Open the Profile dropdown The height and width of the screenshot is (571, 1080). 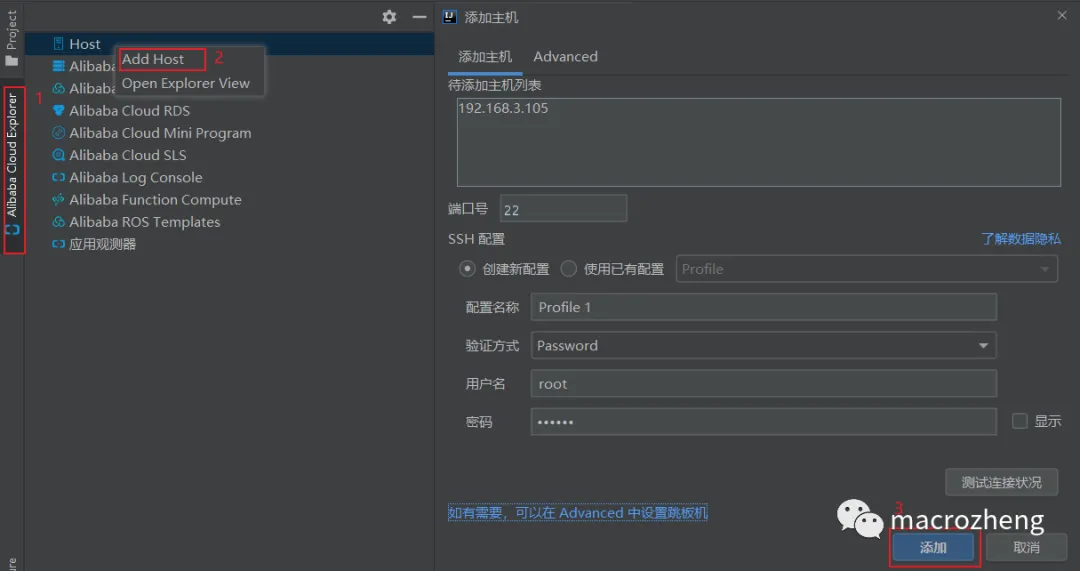[866, 269]
